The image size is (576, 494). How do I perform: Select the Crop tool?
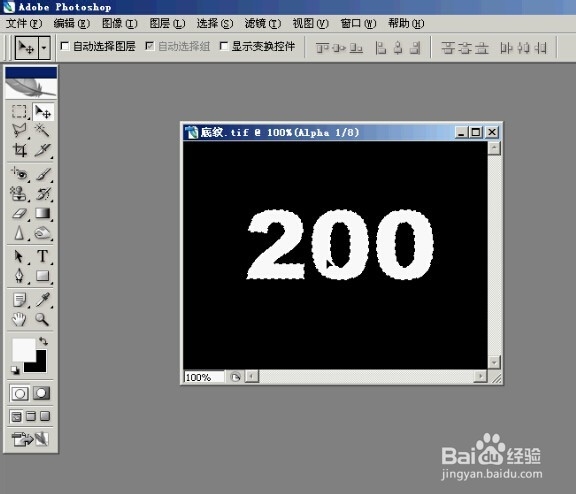19,149
